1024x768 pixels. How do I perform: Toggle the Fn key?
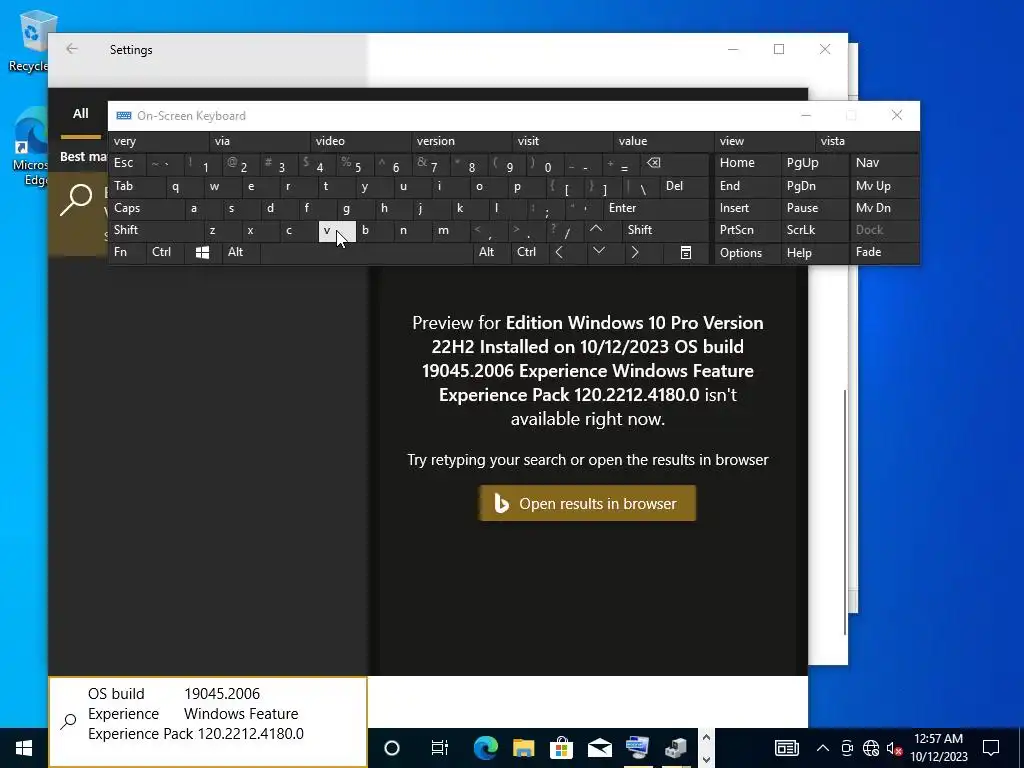[x=127, y=252]
